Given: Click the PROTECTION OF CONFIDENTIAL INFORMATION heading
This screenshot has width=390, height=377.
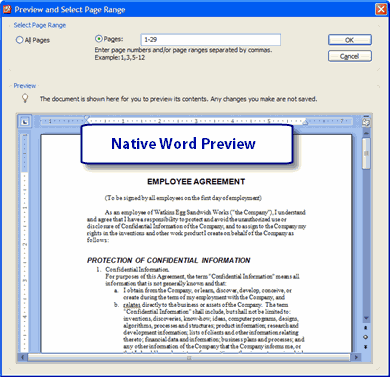Looking at the screenshot, I should [x=169, y=260].
